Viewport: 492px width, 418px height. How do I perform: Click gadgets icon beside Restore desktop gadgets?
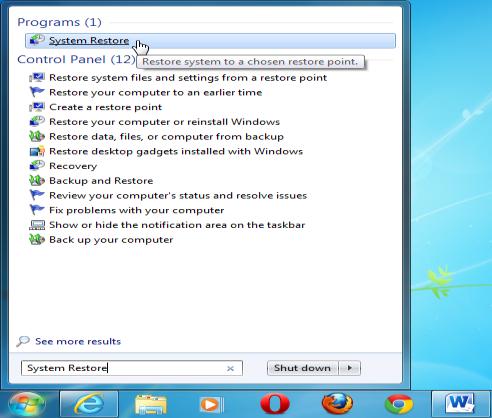[37, 151]
